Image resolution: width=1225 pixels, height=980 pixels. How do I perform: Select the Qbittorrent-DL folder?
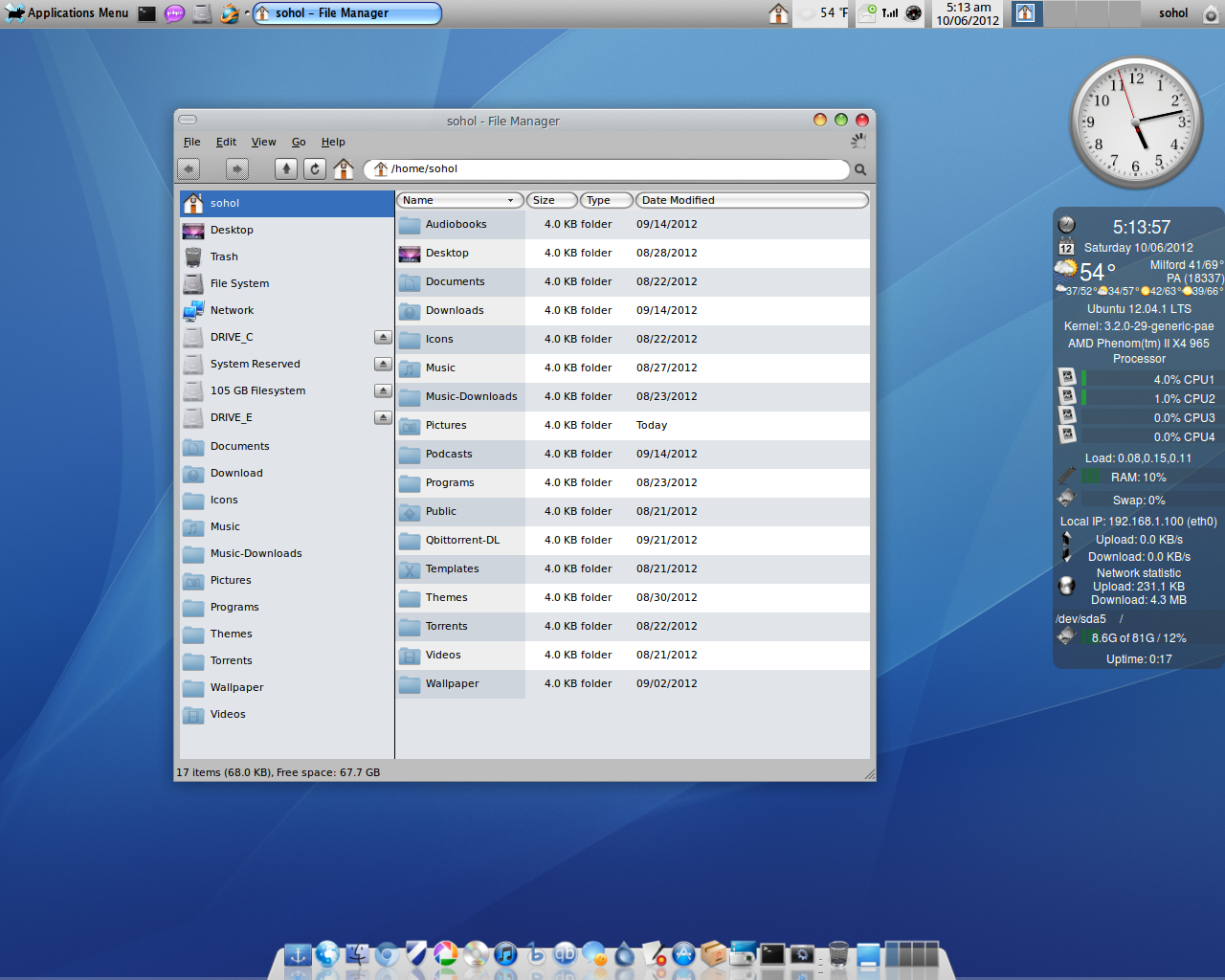click(462, 540)
